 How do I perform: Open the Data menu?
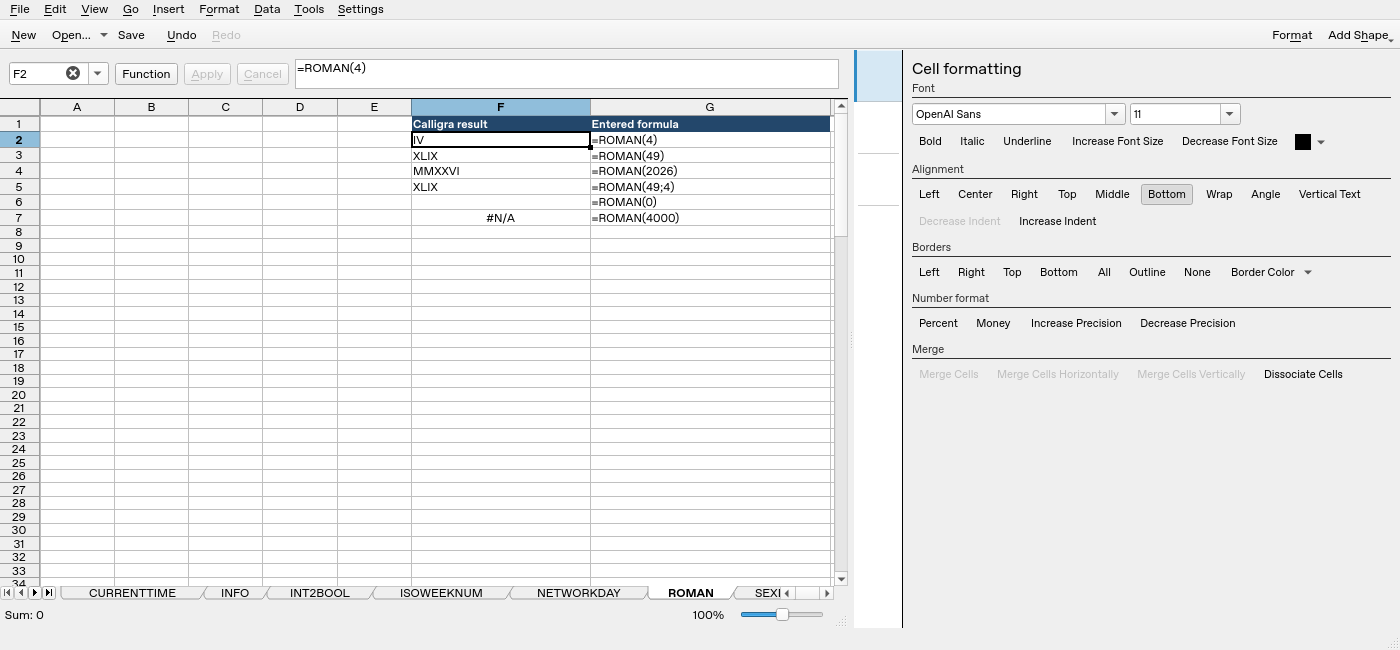pos(267,9)
